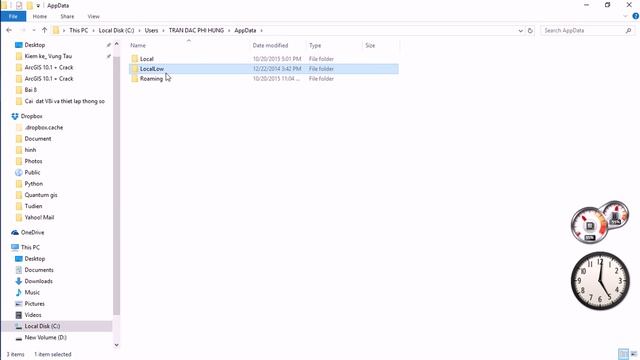Image resolution: width=640 pixels, height=360 pixels.
Task: Open Documents under This PC
Action: [39, 270]
